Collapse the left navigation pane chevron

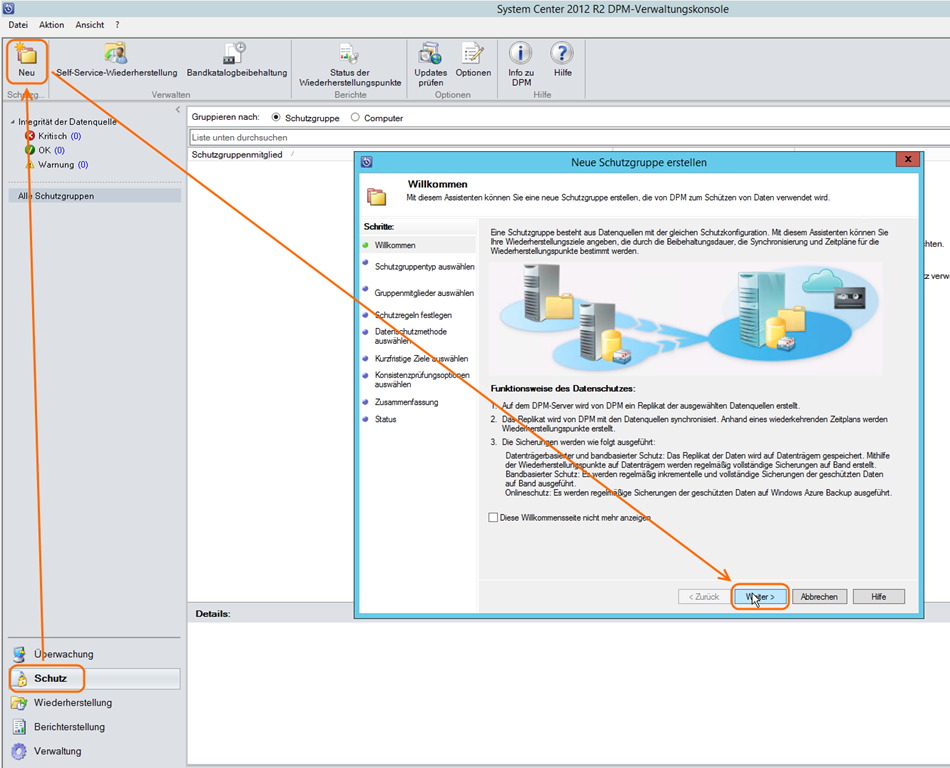[x=178, y=109]
